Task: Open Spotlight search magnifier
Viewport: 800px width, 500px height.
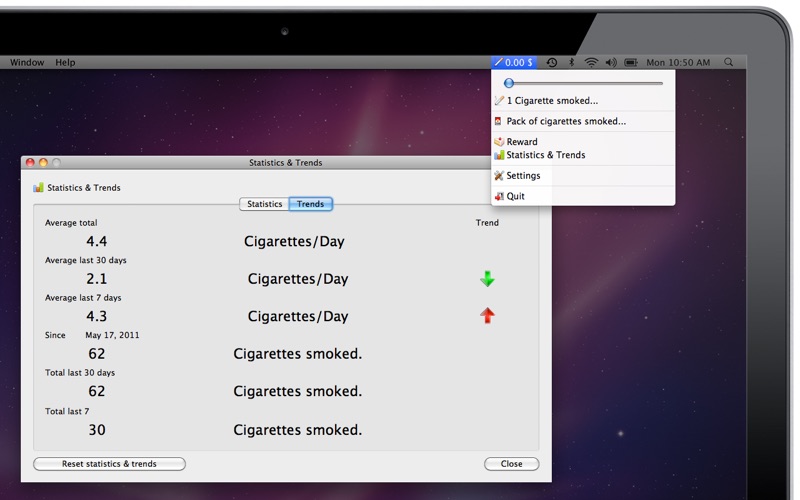Action: pyautogui.click(x=729, y=62)
